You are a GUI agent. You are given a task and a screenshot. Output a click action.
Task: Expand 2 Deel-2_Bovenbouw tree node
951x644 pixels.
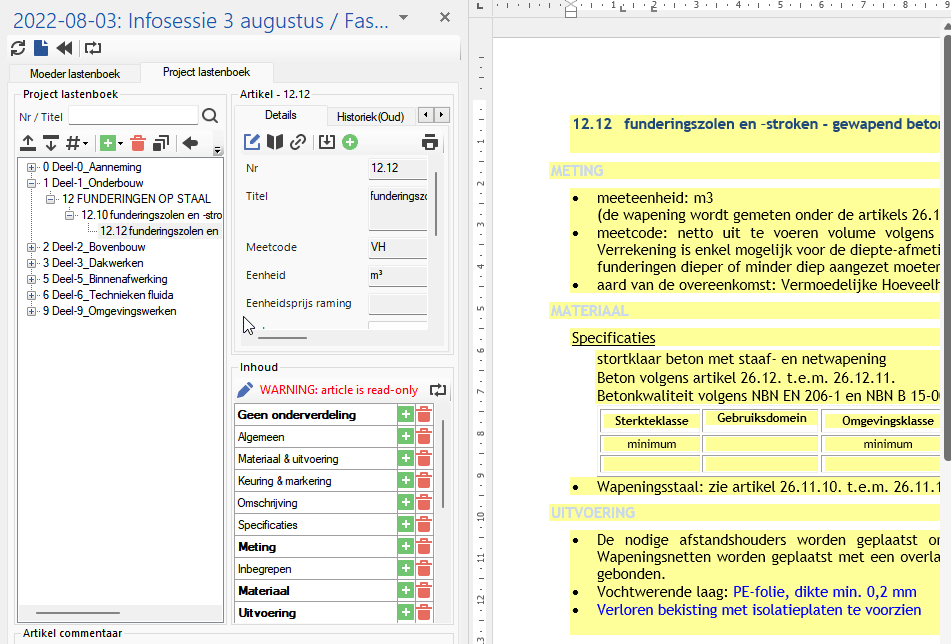tap(31, 247)
